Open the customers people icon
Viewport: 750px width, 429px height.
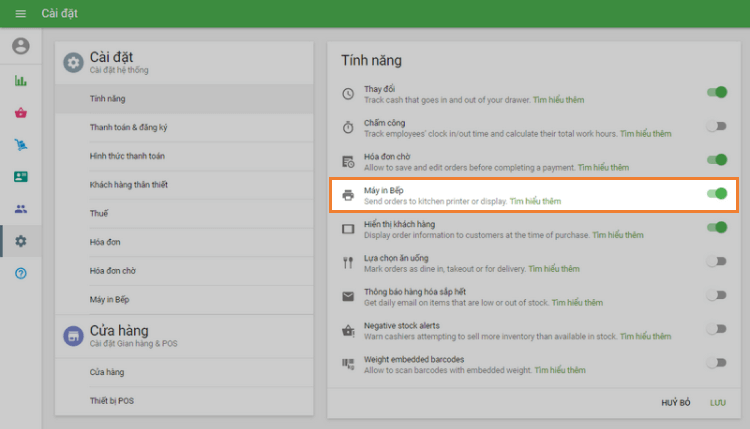tap(21, 209)
